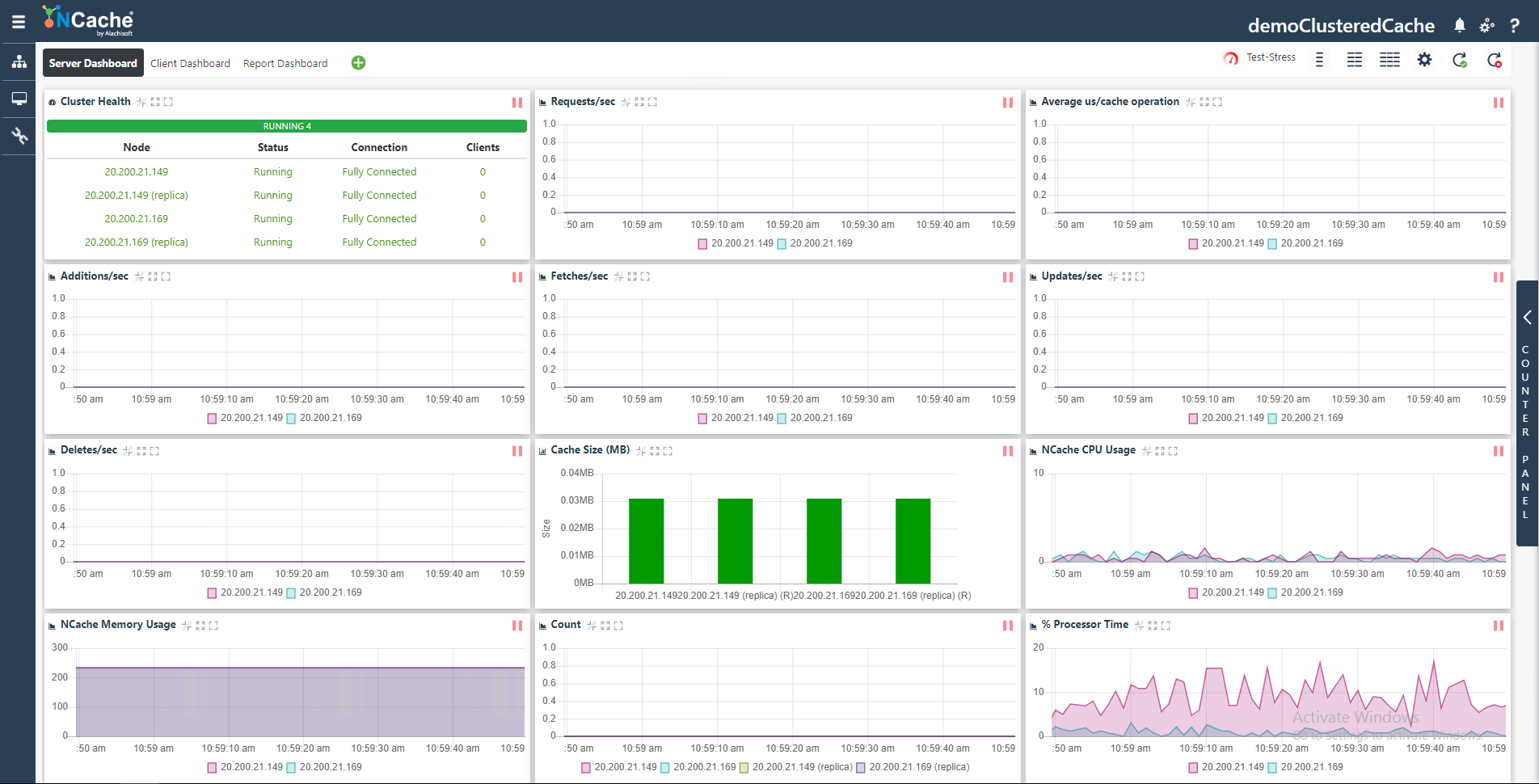1539x784 pixels.
Task: Stop refresh with red stop icon
Action: pos(1495,60)
